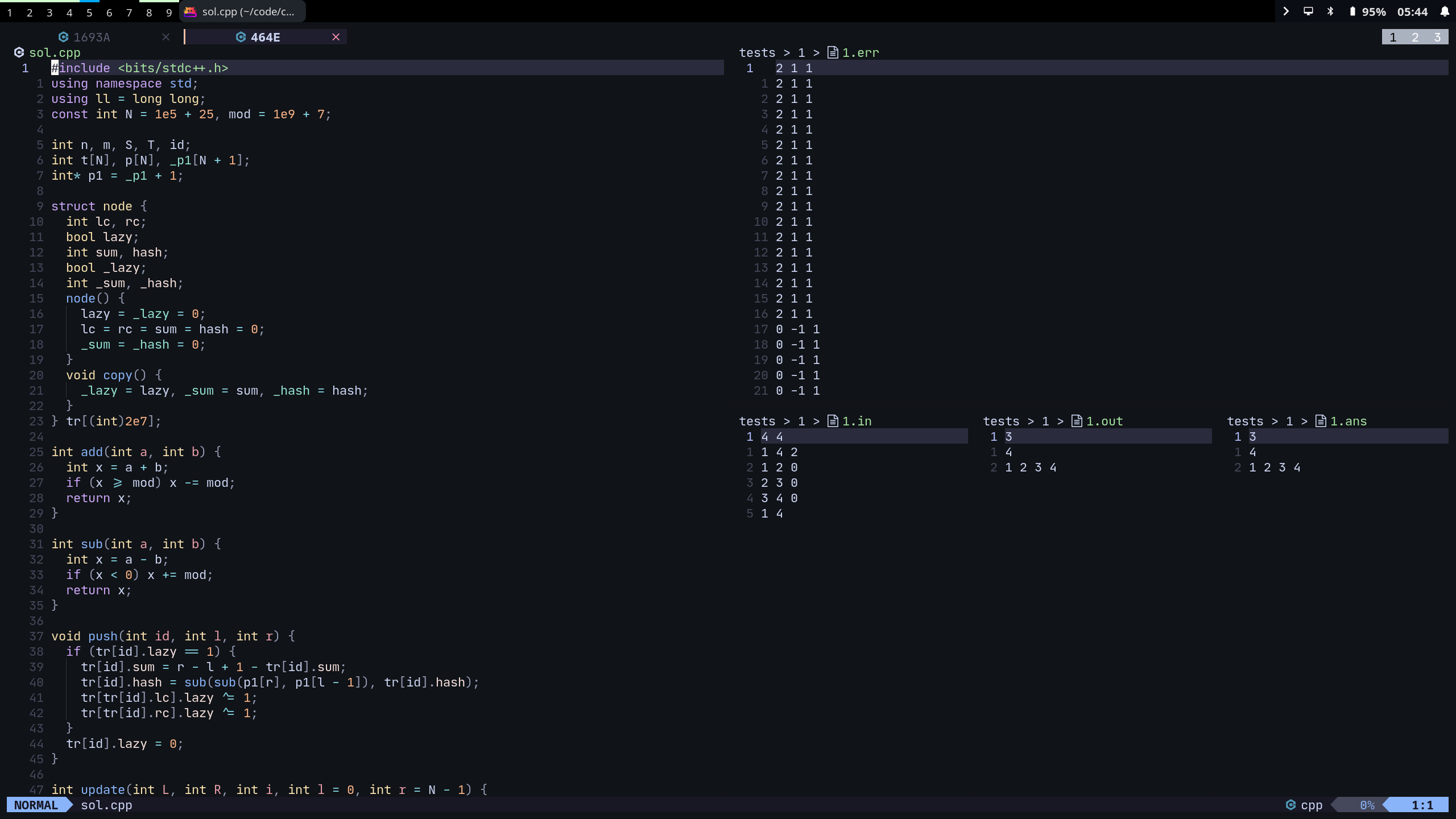Open the notification bell in the system tray
The height and width of the screenshot is (819, 1456).
click(x=1445, y=11)
